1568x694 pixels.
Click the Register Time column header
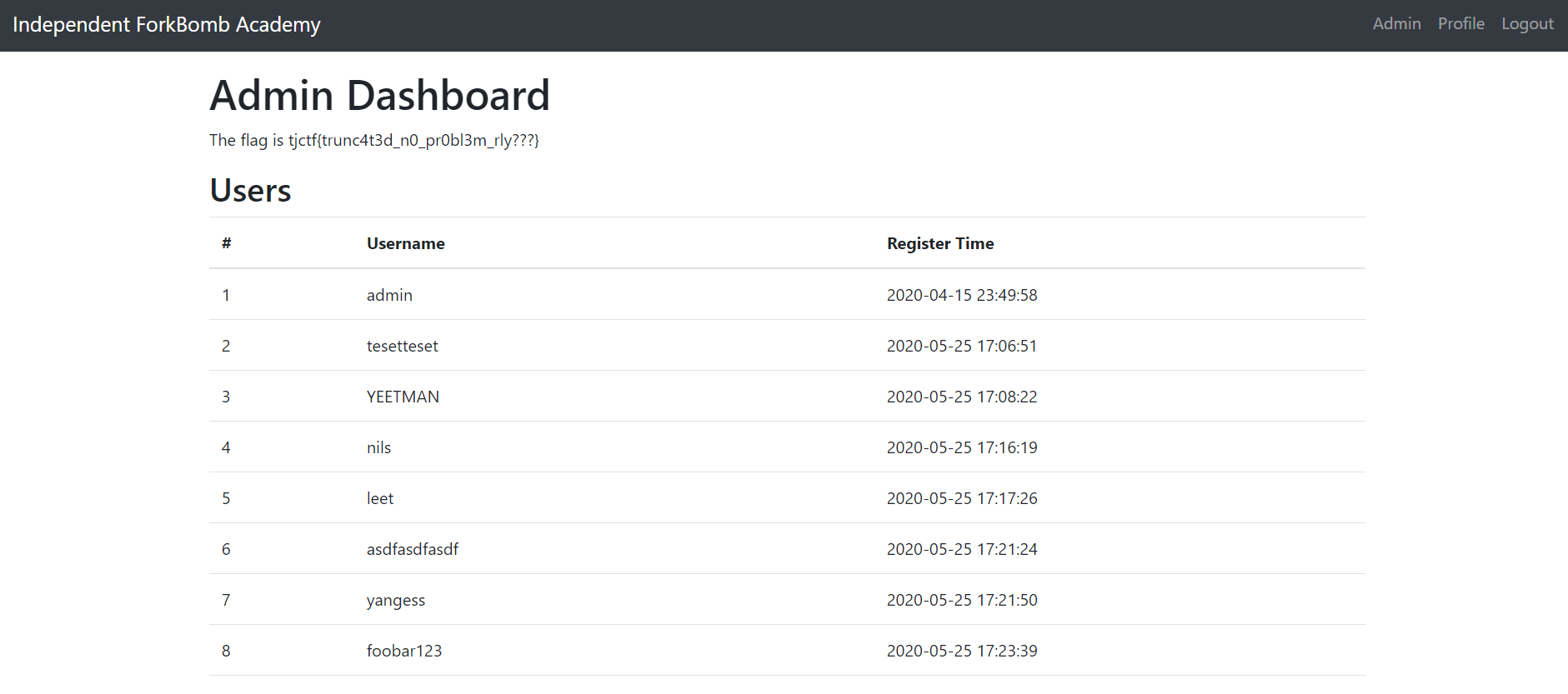939,243
